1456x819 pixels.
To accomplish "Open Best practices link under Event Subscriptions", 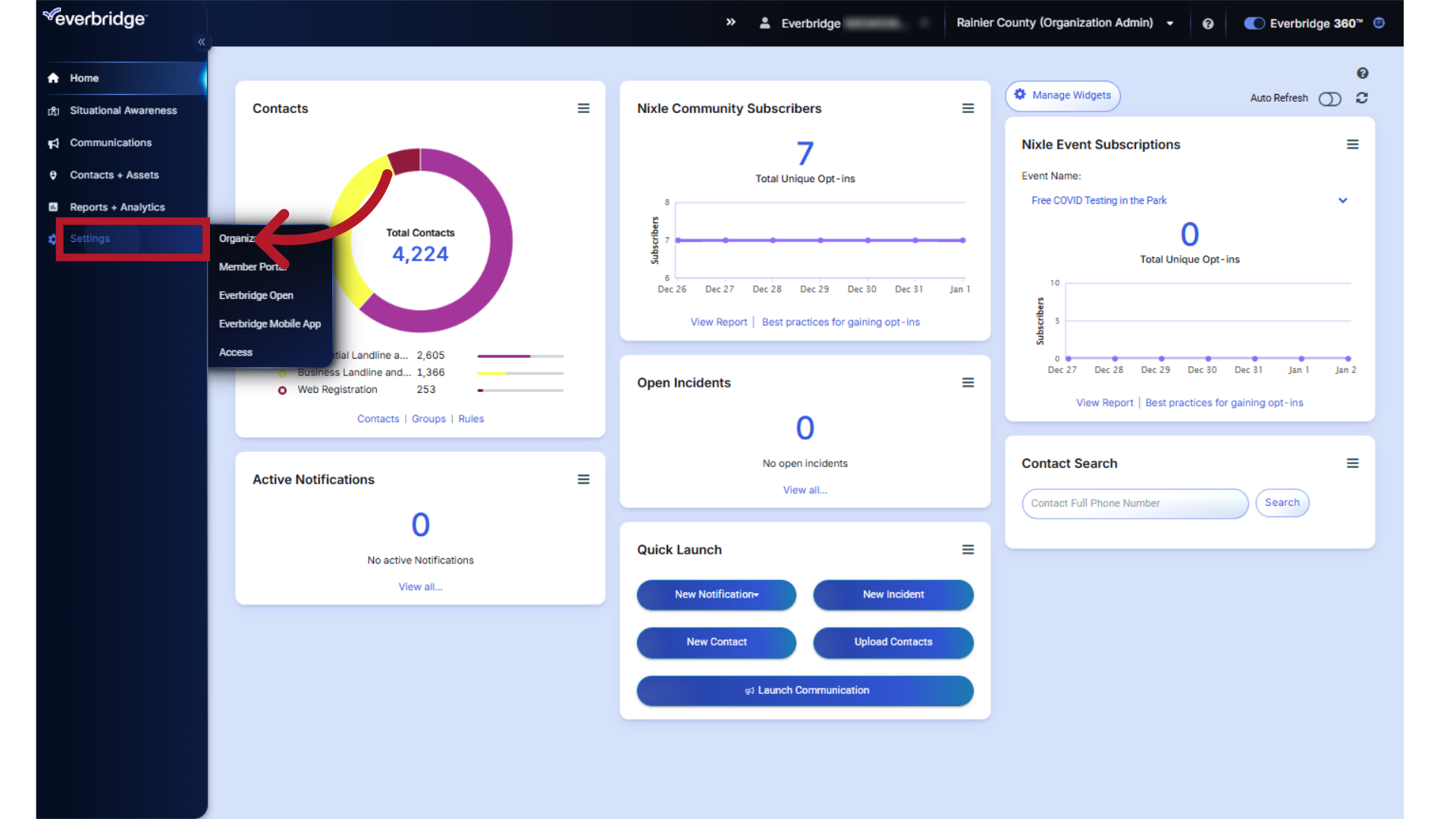I will point(1225,403).
